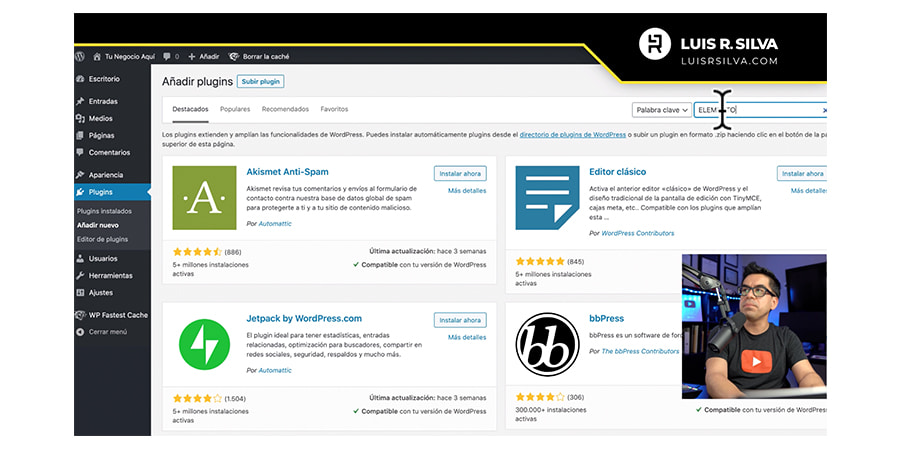Viewport: 900px width, 450px height.
Task: Click the Páginas icon in sidebar
Action: [80, 135]
